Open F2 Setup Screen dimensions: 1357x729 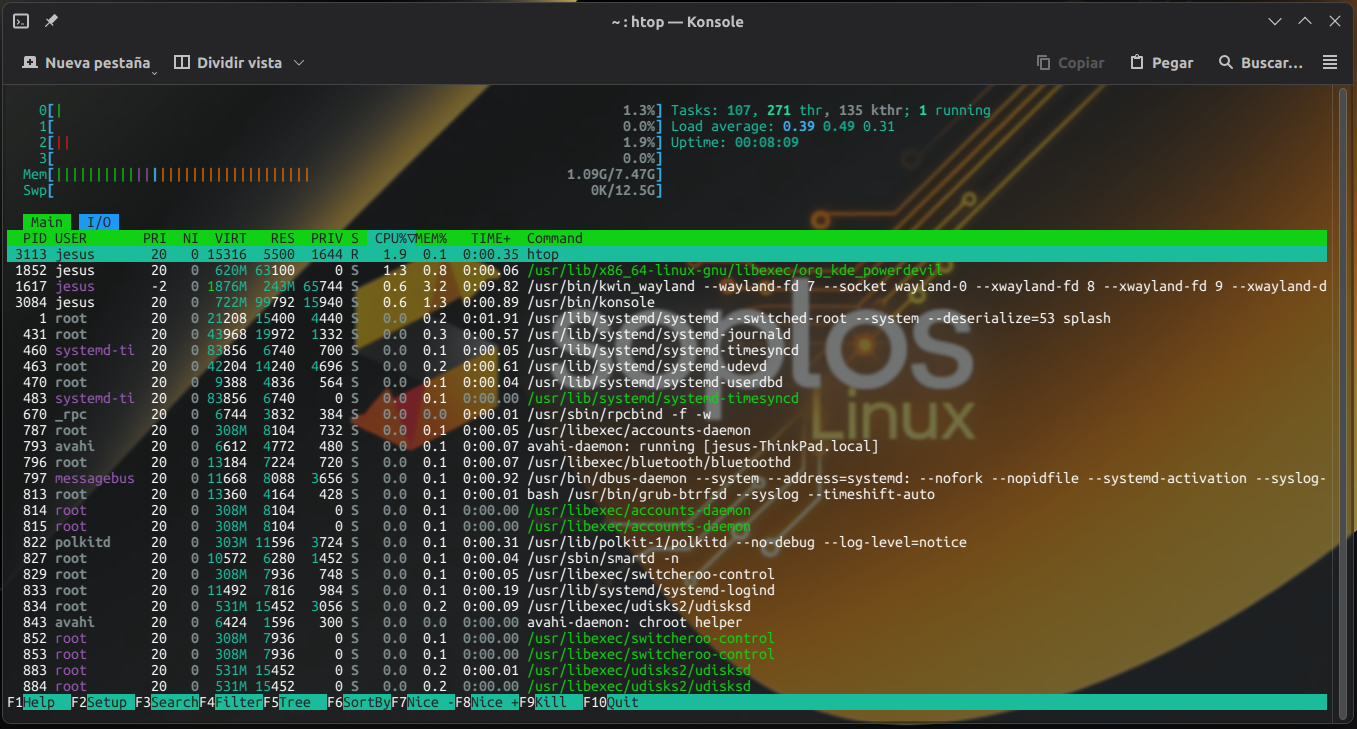103,702
